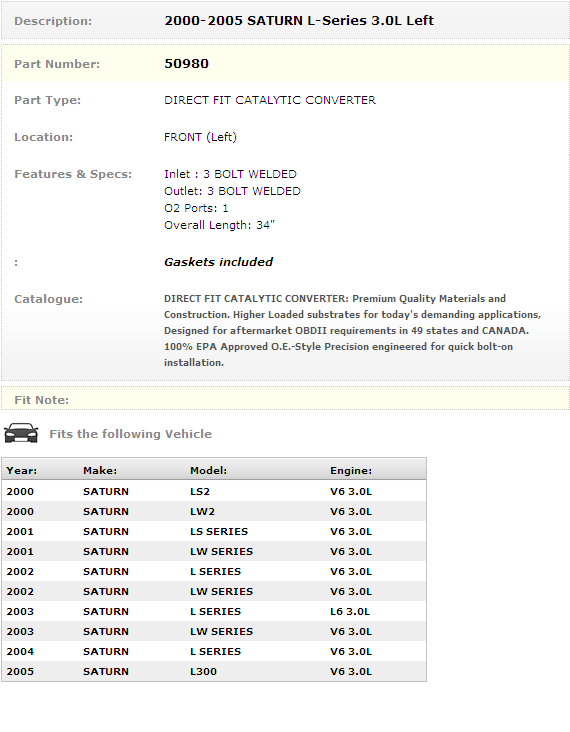
Task: Click the car icon beside Fits the following Vehicle
Action: (21, 433)
